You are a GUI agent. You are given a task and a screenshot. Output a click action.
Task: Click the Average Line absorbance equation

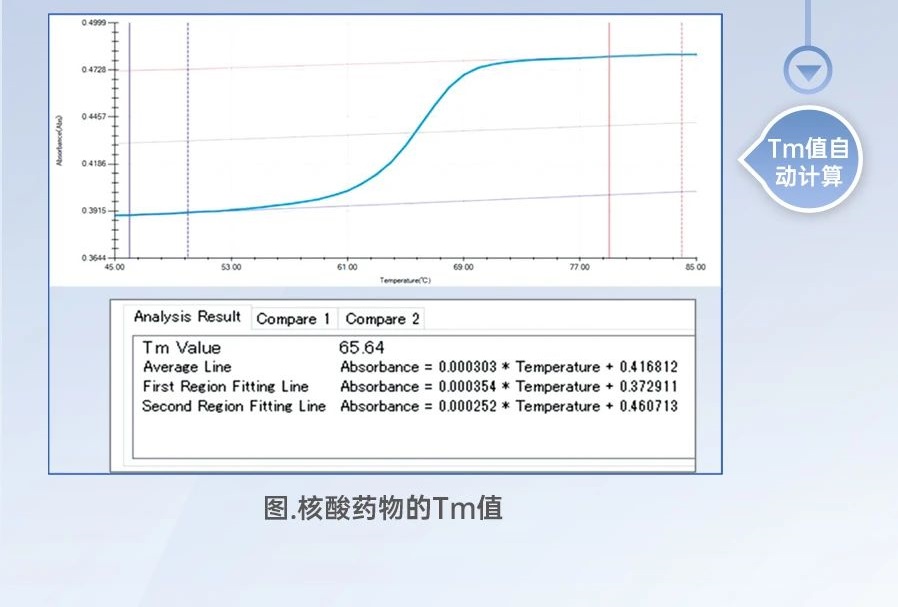point(508,367)
